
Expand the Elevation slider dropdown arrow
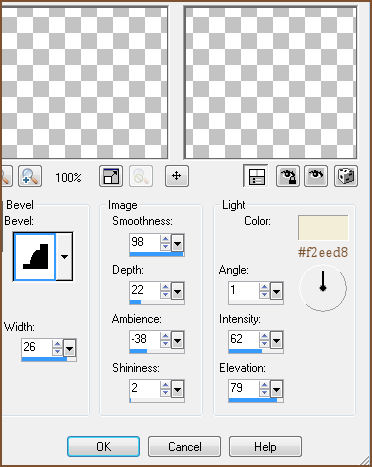pos(277,389)
